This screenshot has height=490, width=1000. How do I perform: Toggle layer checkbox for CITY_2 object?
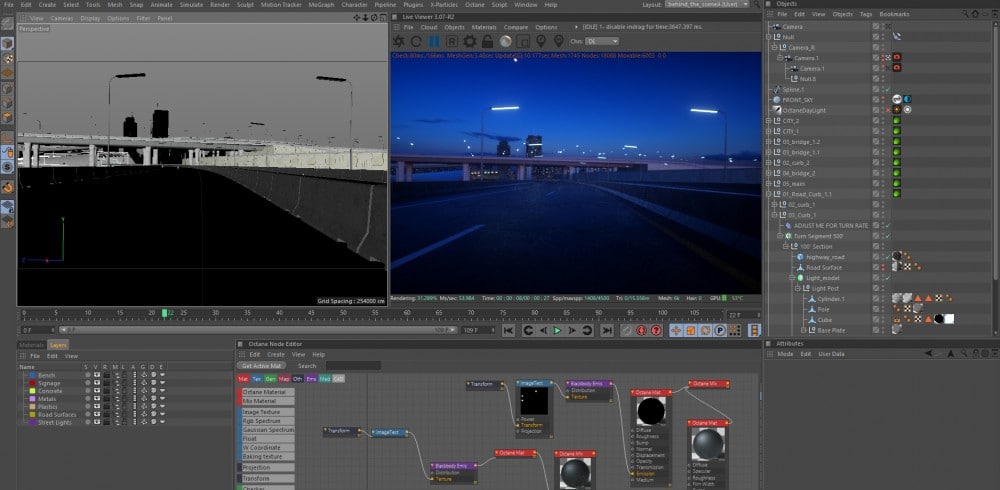click(x=876, y=120)
